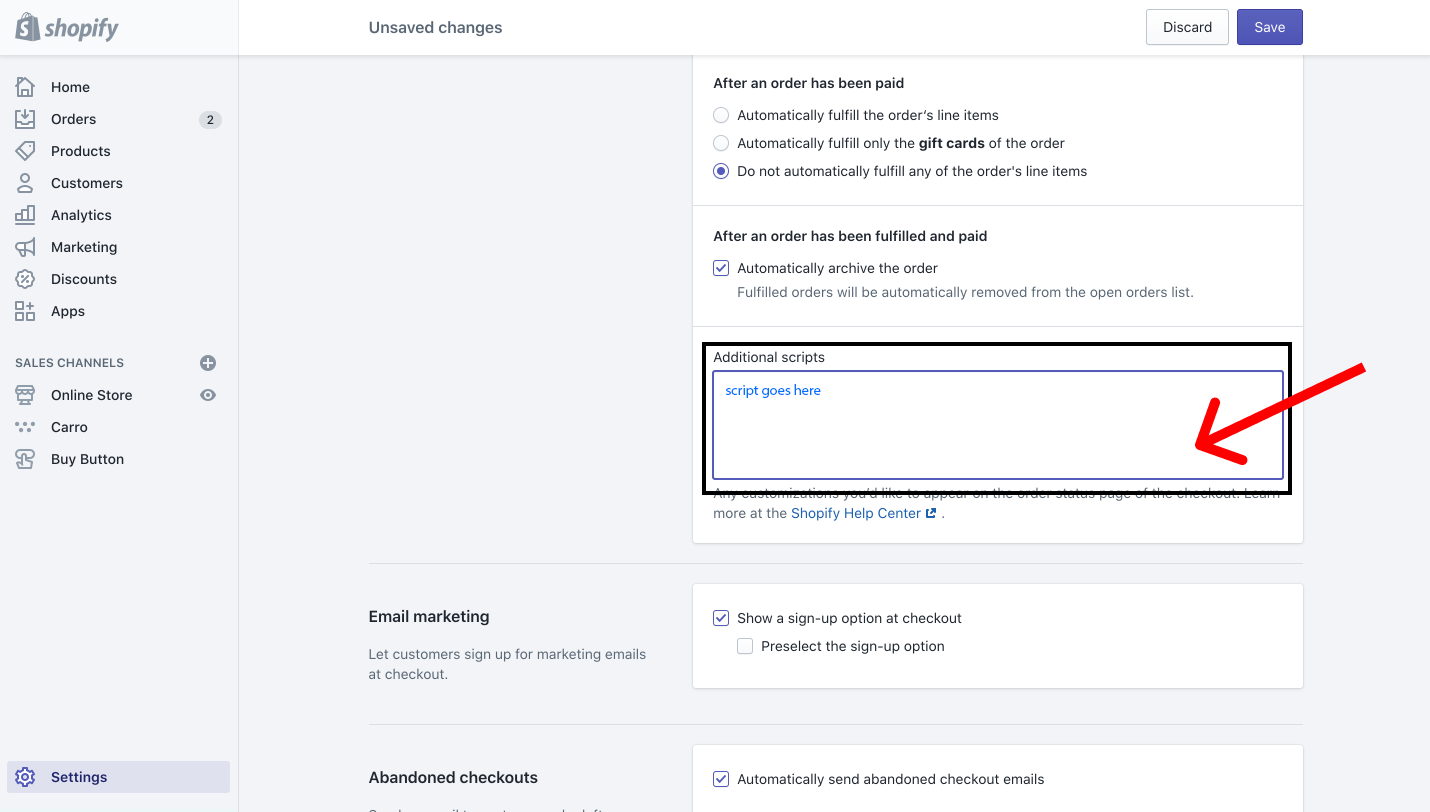Open Settings in the sidebar
Image resolution: width=1430 pixels, height=812 pixels.
pyautogui.click(x=79, y=777)
